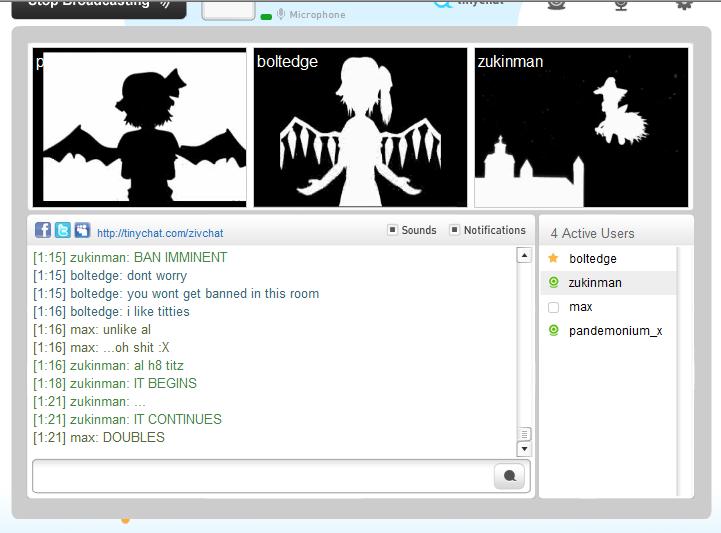Click the 'dont worry' chat message
The width and height of the screenshot is (721, 533).
click(x=110, y=275)
